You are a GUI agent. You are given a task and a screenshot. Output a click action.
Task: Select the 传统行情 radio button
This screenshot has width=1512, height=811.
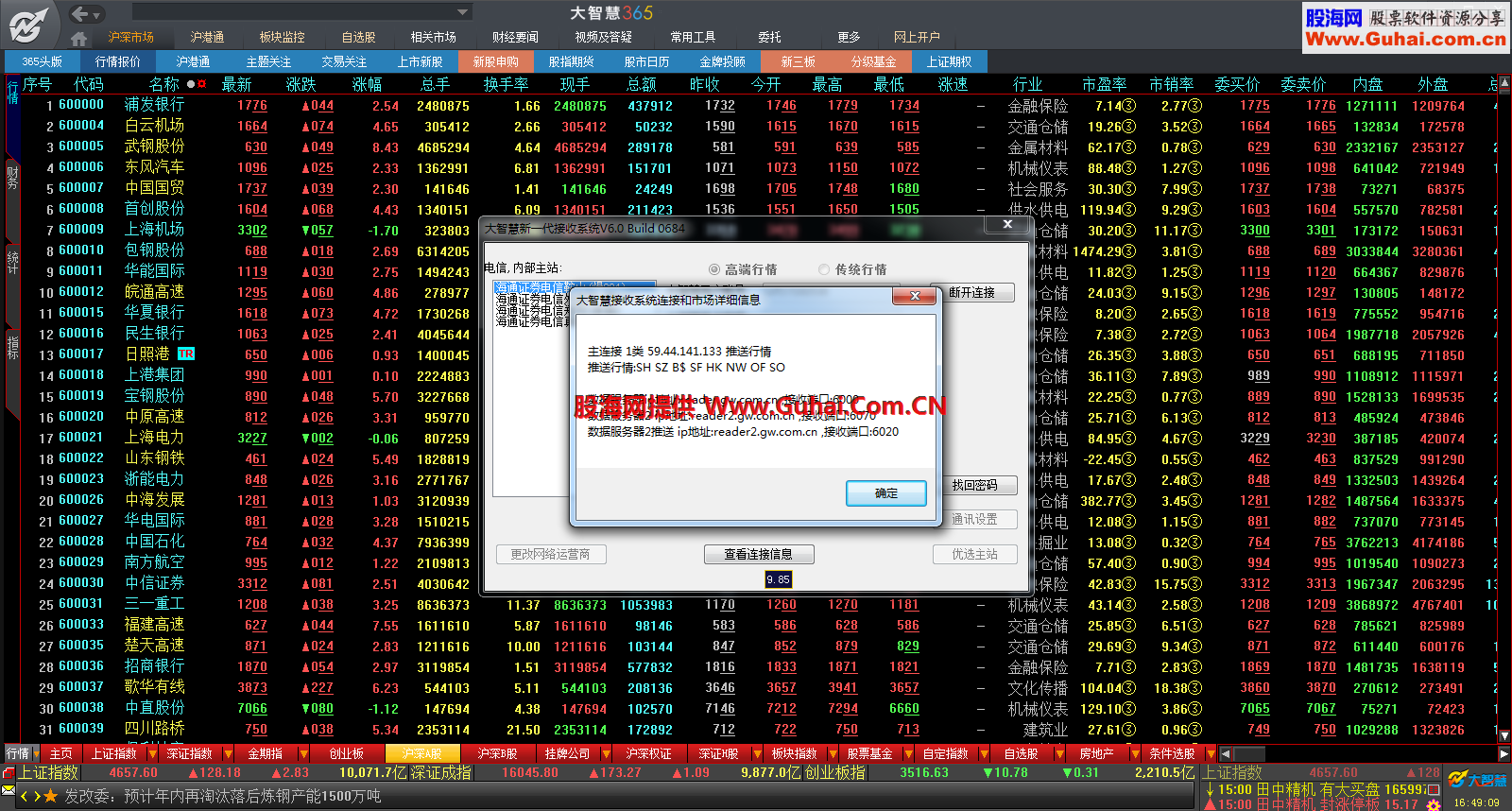coord(824,269)
